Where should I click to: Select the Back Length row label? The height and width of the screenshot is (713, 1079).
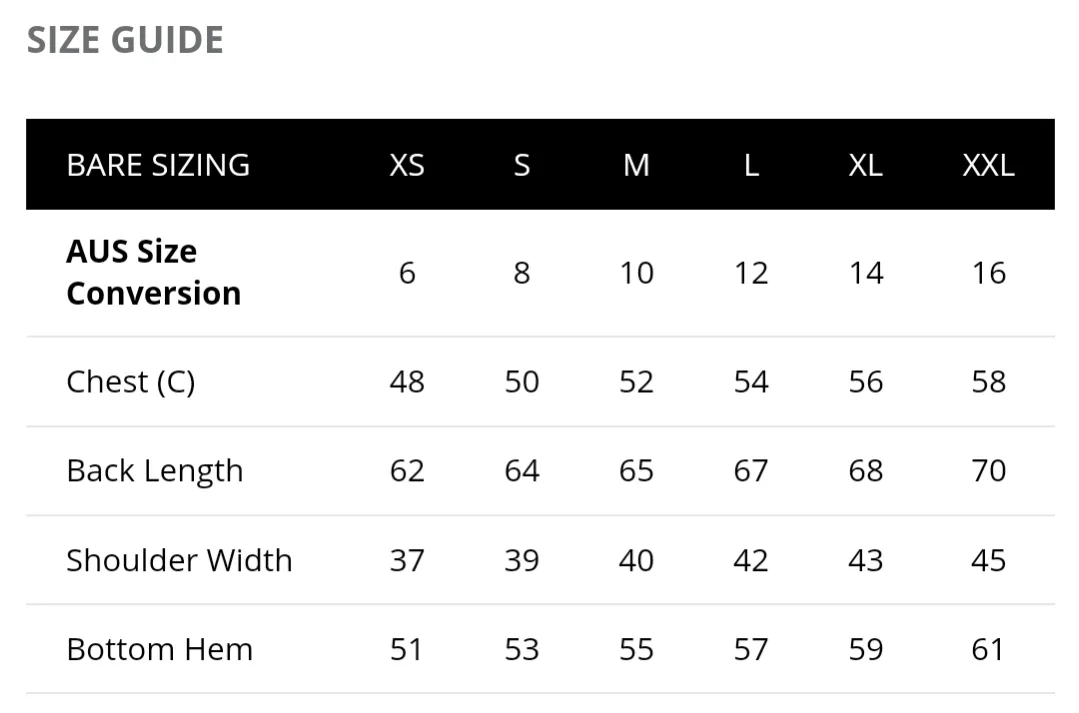click(155, 471)
